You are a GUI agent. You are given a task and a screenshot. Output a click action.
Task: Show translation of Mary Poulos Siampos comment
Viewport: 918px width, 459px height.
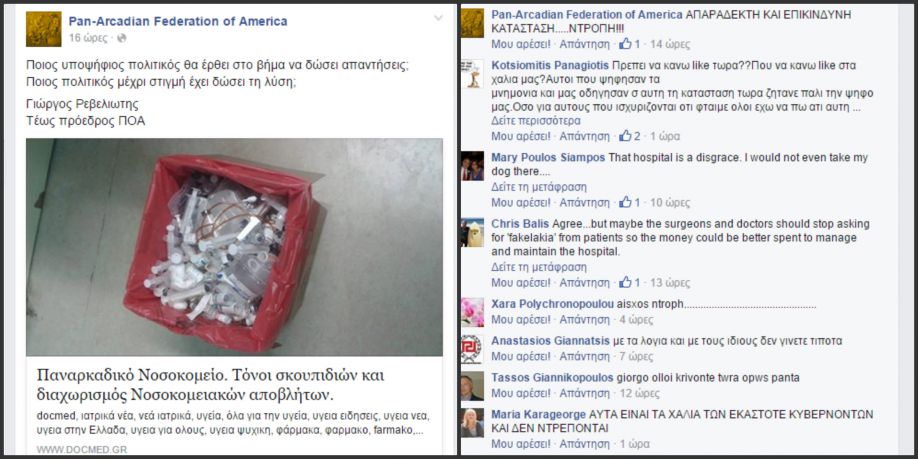(x=539, y=187)
